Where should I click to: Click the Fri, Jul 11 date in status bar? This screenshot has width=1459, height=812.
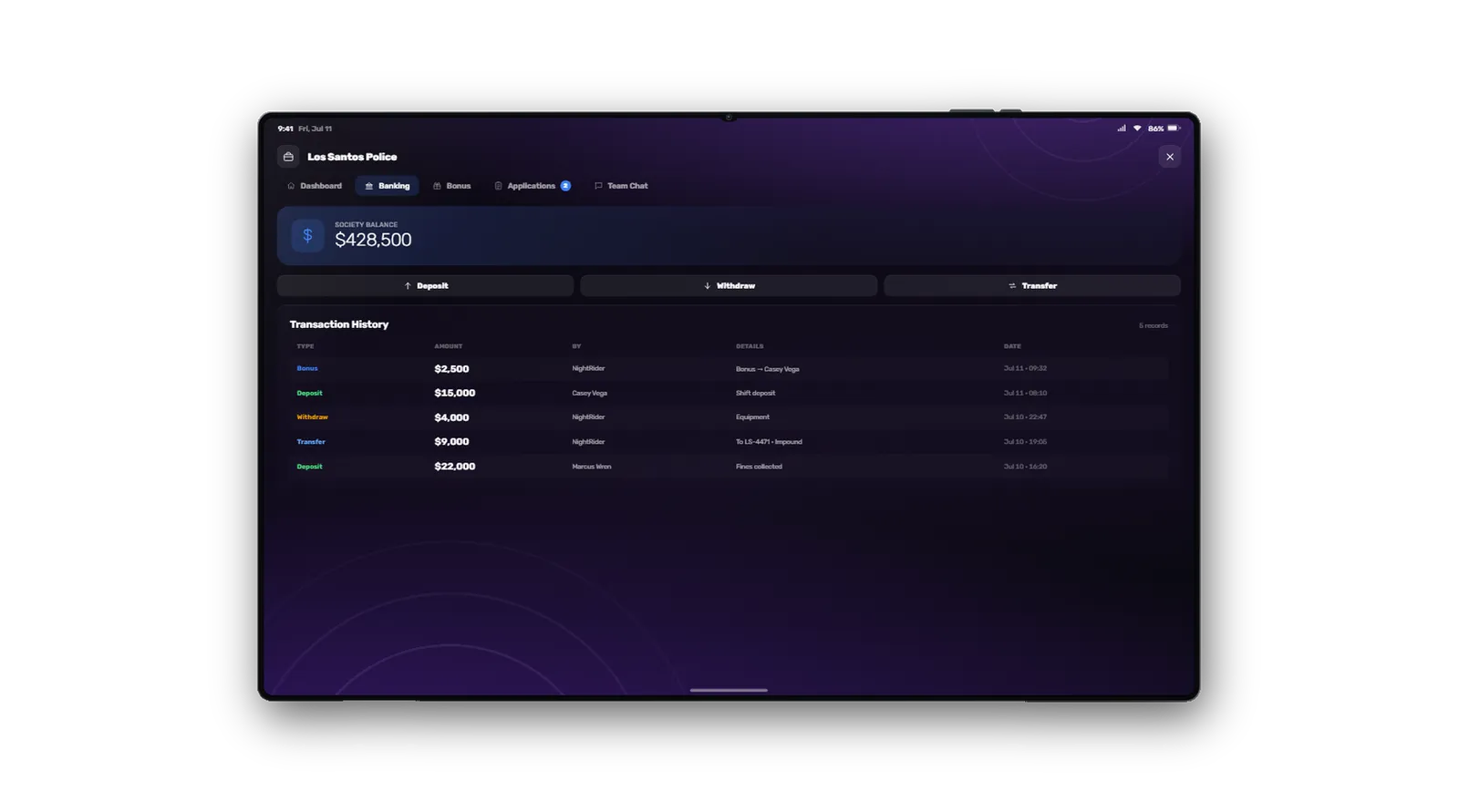pos(316,128)
